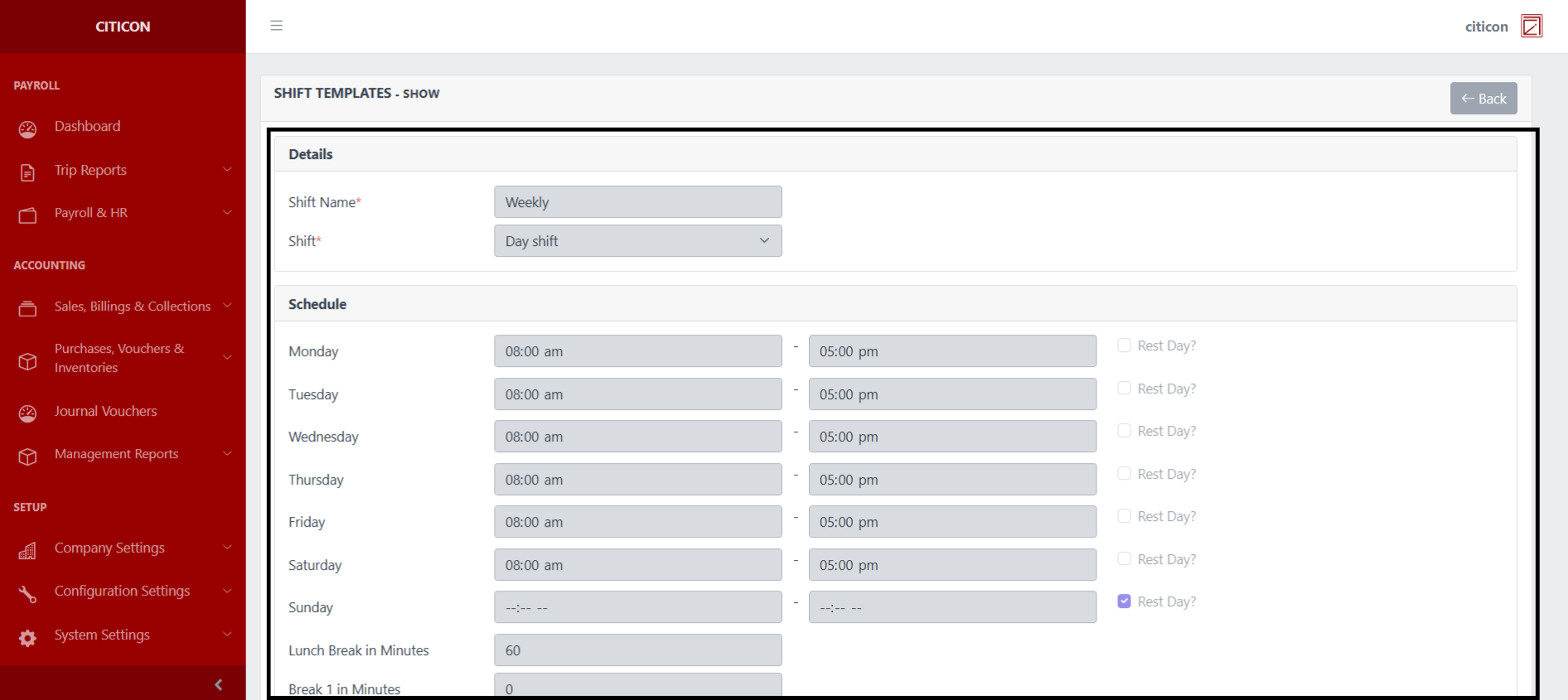Click Tuesday end time 05:00 pm field

[x=952, y=394]
